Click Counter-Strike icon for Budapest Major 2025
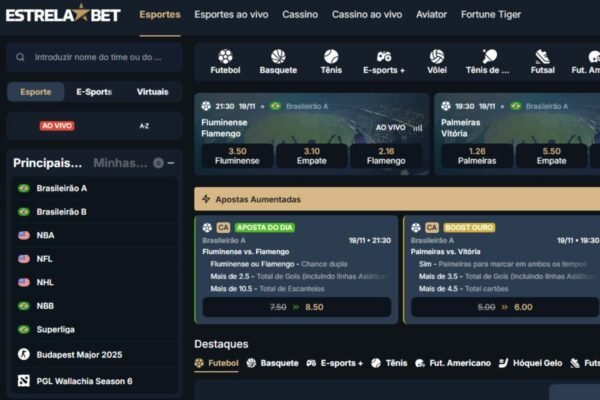600x400 pixels. pyautogui.click(x=24, y=354)
